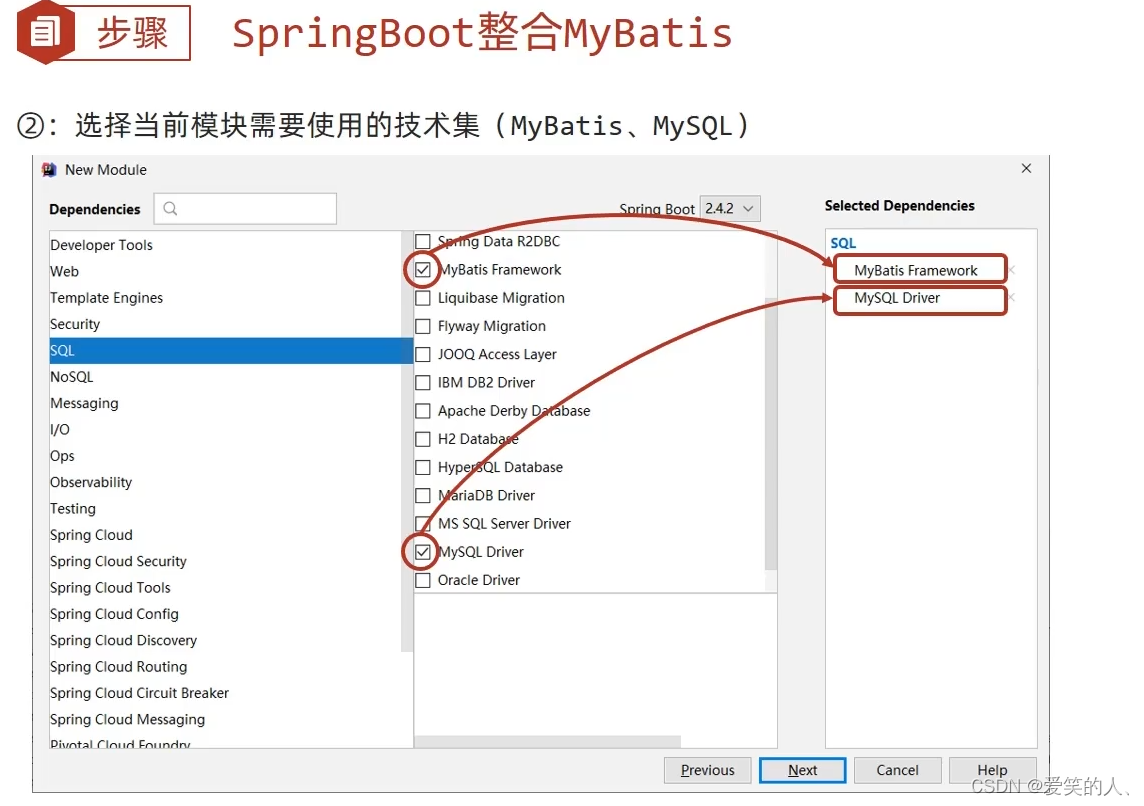Uncheck the MyBatis Framework checkbox
This screenshot has height=806, width=1144.
coord(422,269)
